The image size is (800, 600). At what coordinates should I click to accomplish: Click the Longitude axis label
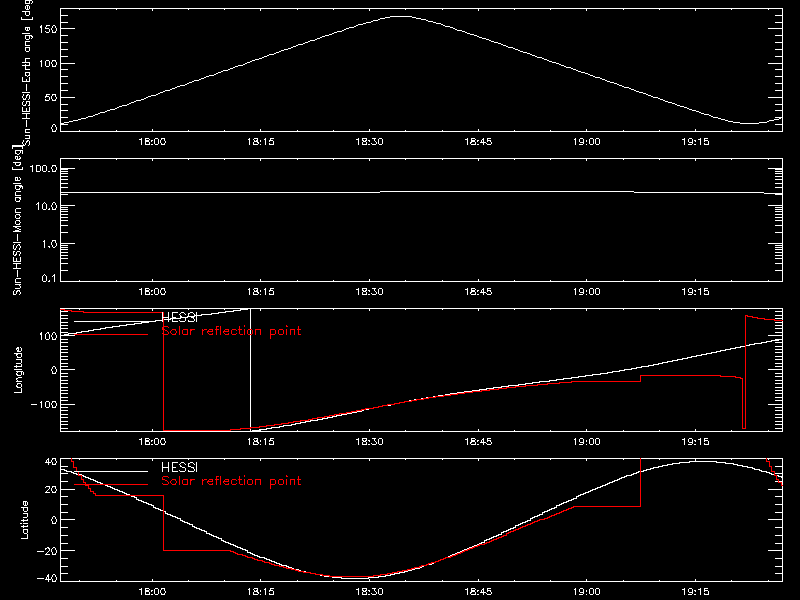(18, 370)
